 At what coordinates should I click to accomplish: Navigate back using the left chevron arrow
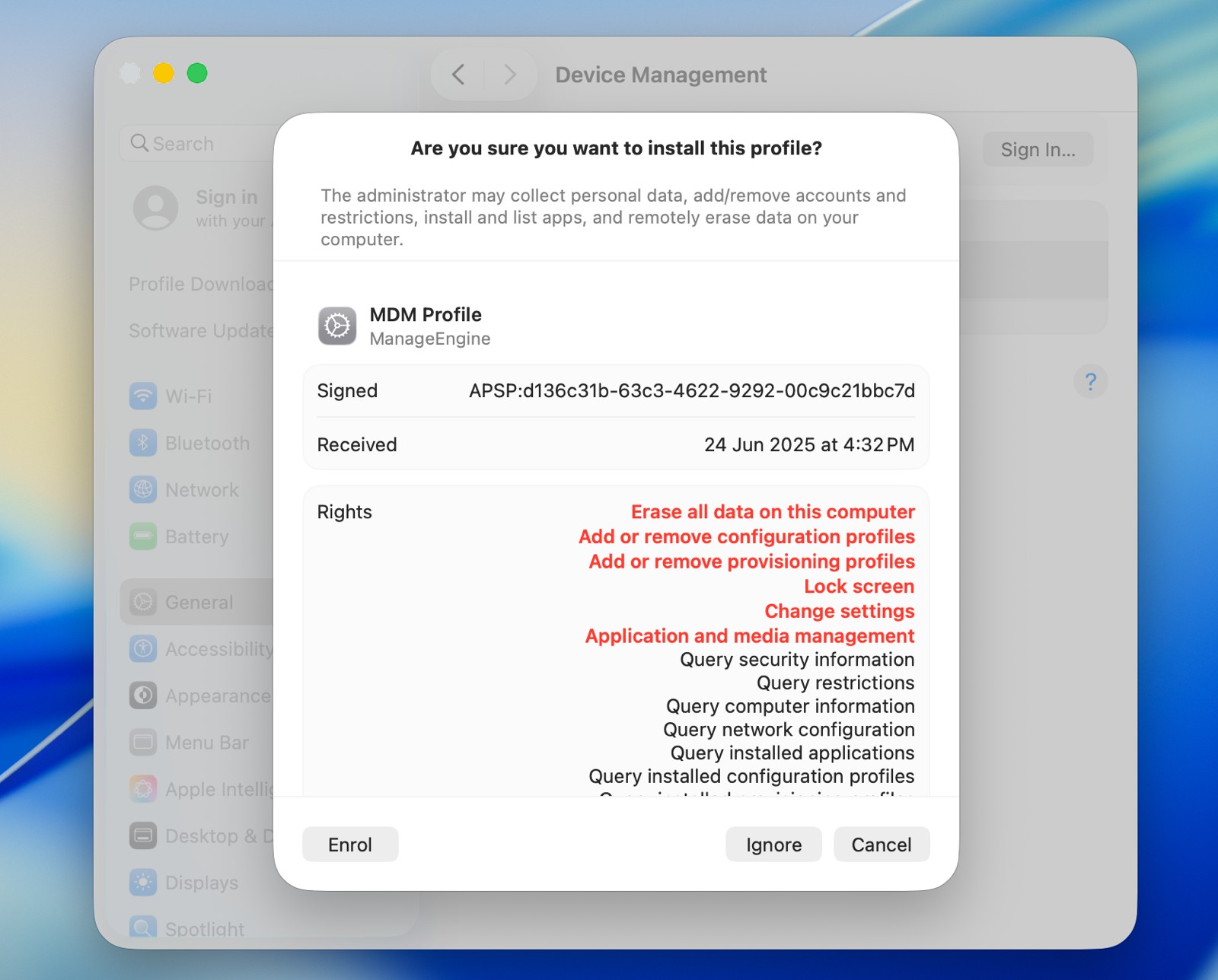(x=458, y=75)
